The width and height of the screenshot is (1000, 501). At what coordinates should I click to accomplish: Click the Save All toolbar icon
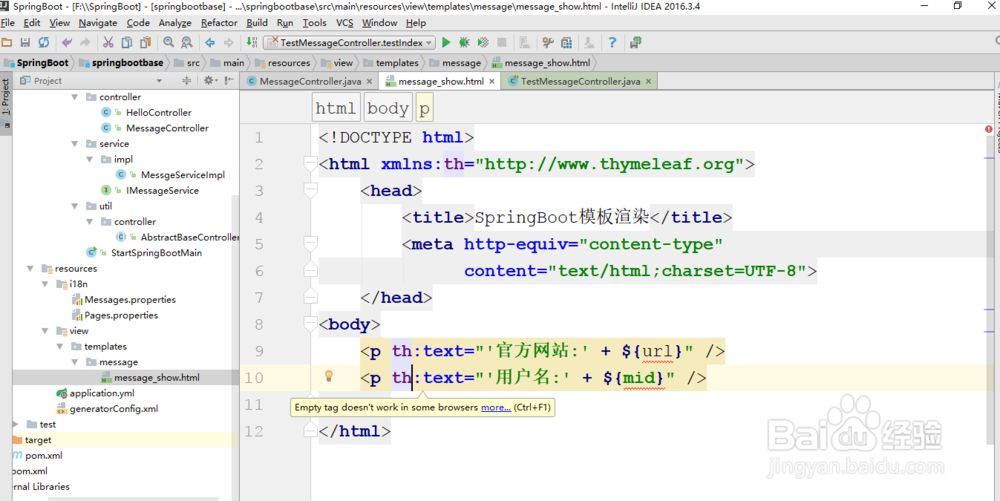pos(25,43)
